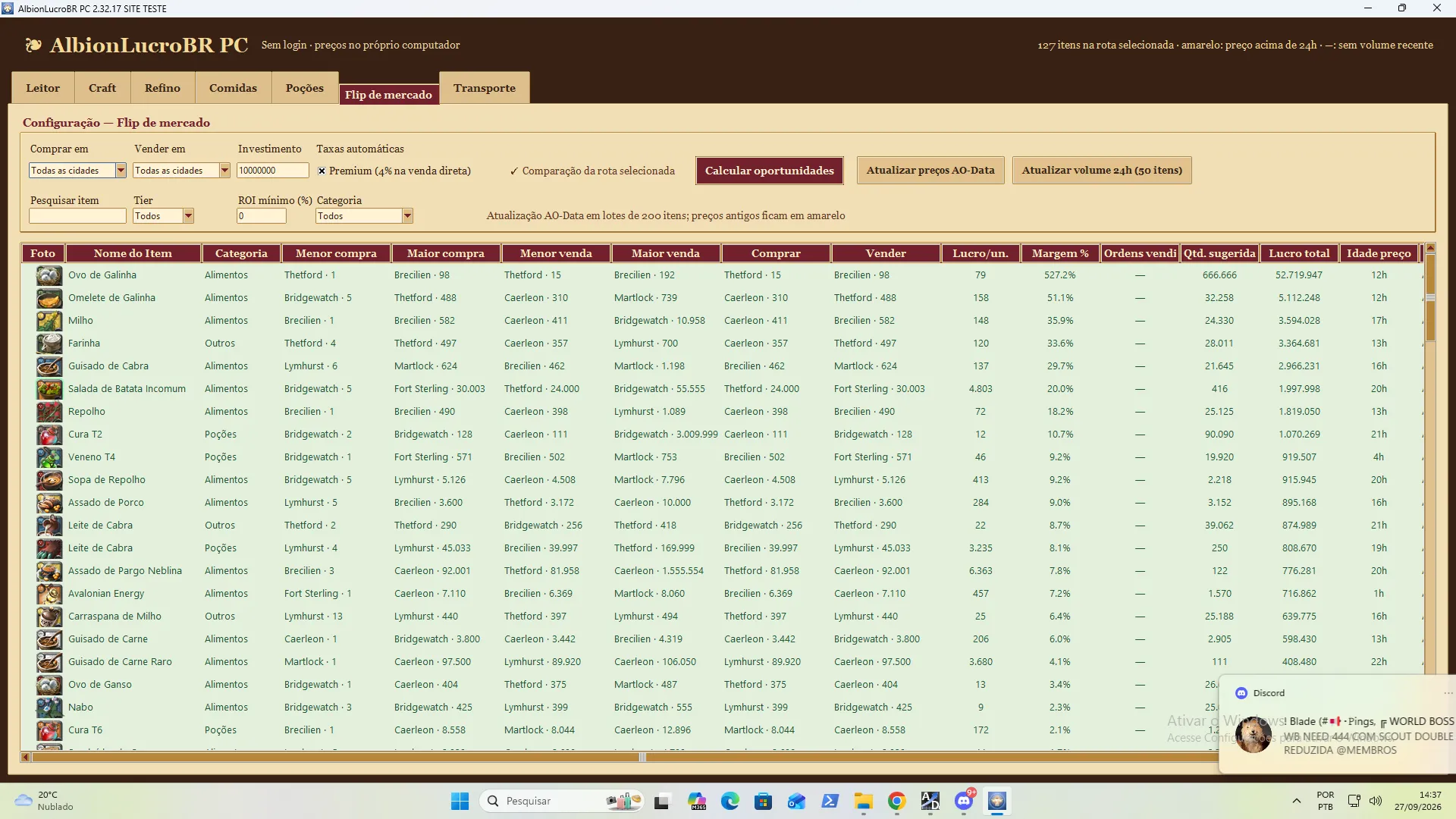This screenshot has height=819, width=1456.
Task: Open the Craft tab
Action: pos(102,88)
